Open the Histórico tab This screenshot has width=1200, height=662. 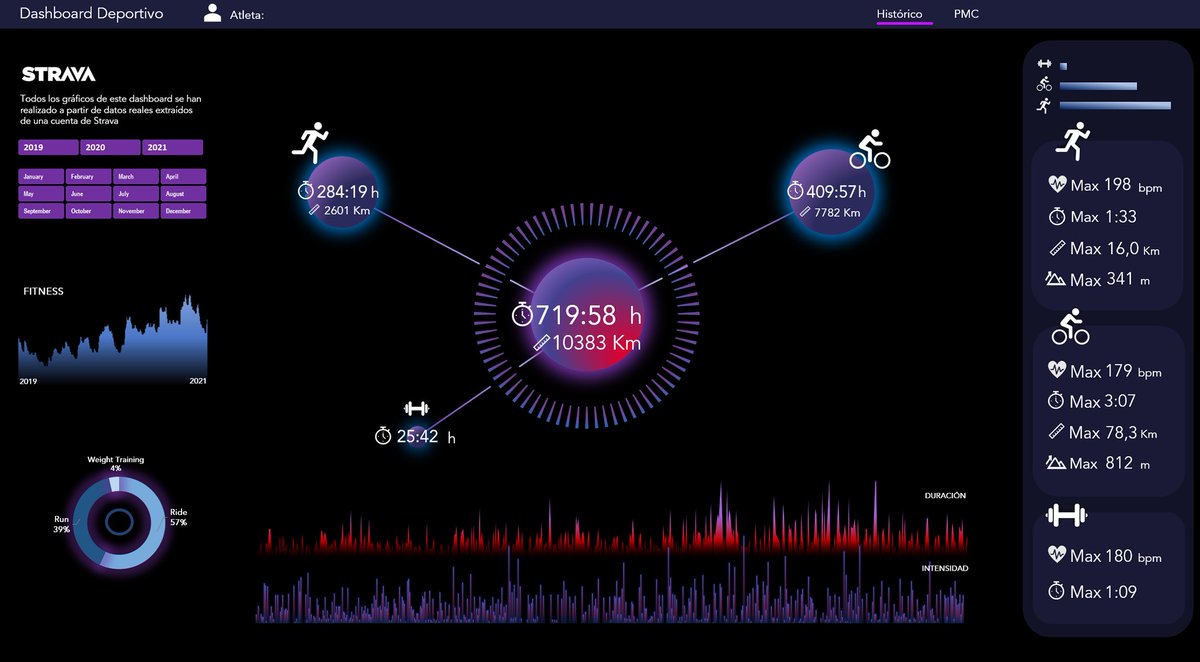pos(899,14)
